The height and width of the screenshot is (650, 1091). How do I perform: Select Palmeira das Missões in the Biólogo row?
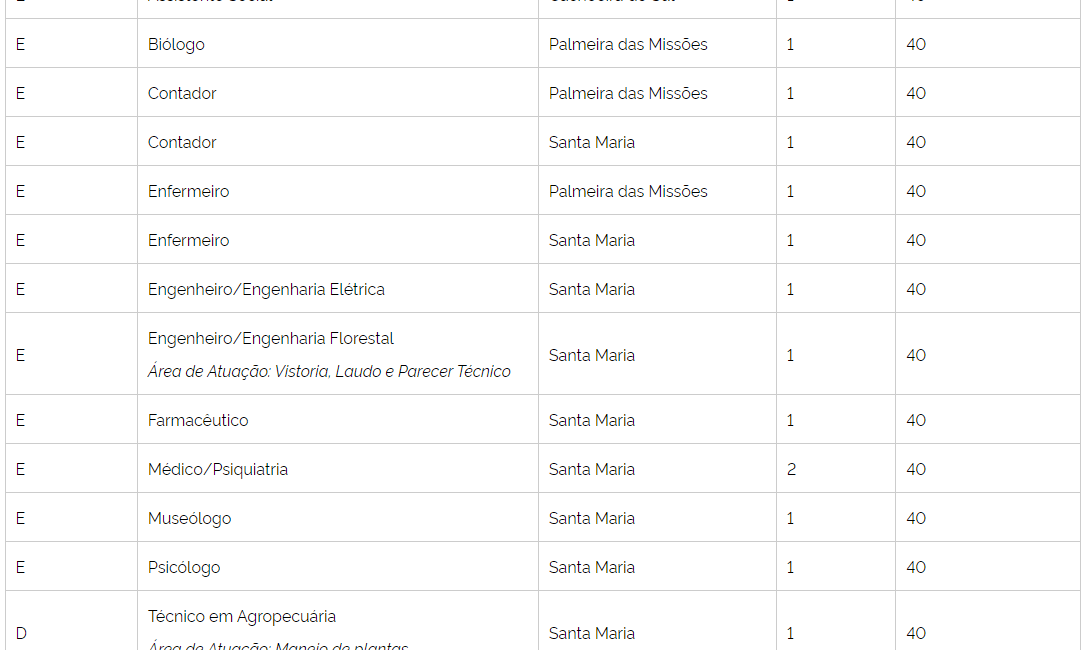[x=627, y=44]
